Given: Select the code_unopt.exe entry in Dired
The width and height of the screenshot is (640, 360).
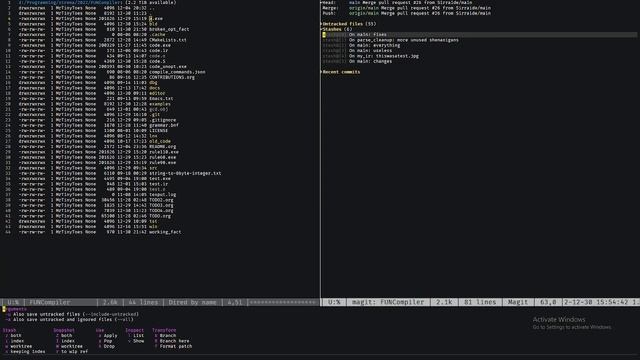Looking at the screenshot, I should (168, 67).
